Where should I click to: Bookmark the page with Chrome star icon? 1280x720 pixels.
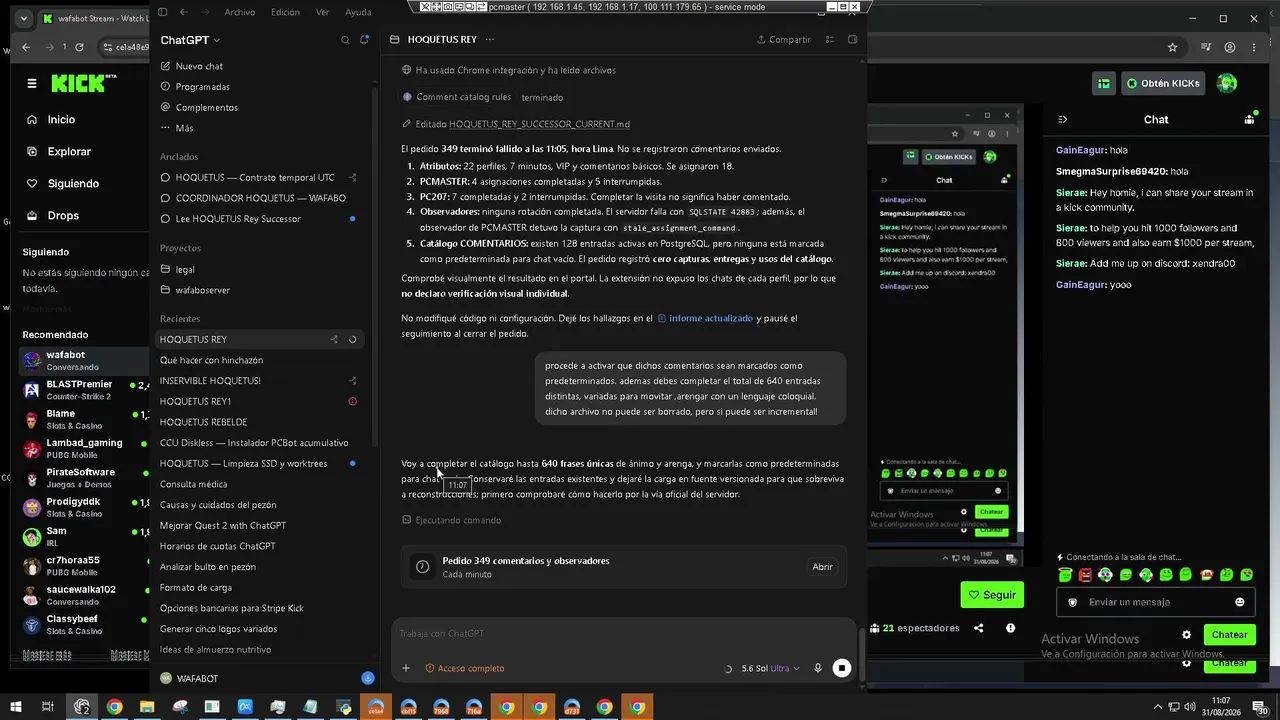[x=1174, y=47]
